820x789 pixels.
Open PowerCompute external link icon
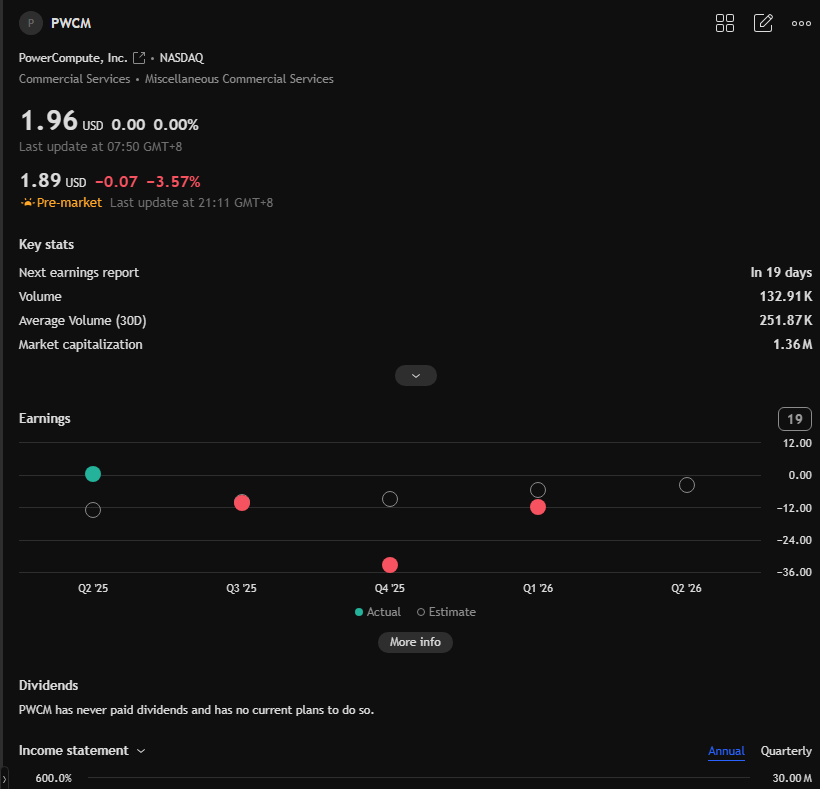tap(139, 58)
